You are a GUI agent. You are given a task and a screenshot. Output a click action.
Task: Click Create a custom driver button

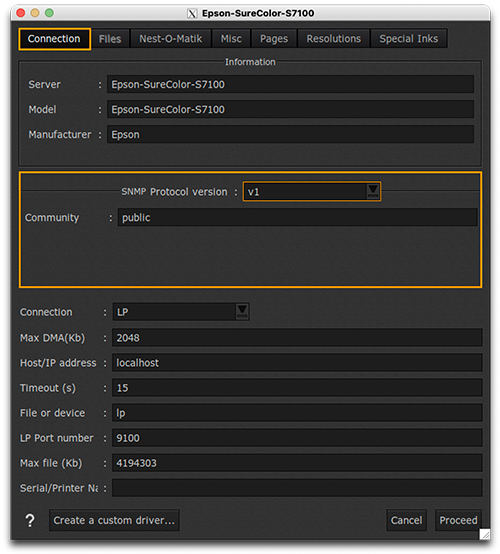(114, 520)
